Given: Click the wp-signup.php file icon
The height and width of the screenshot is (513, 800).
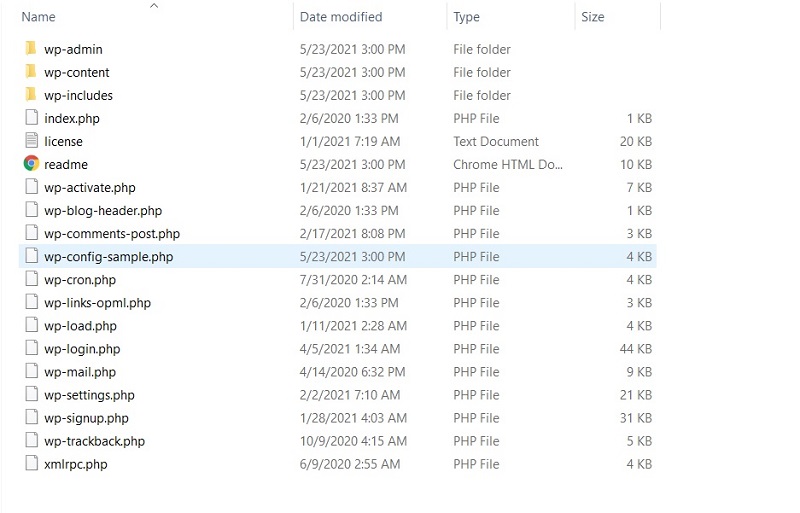Looking at the screenshot, I should coord(32,417).
